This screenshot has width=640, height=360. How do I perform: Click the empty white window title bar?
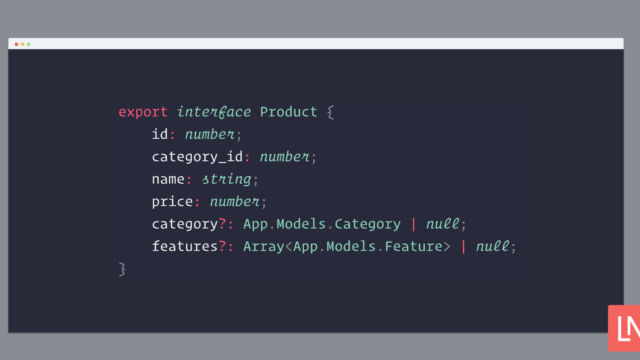[x=316, y=44]
